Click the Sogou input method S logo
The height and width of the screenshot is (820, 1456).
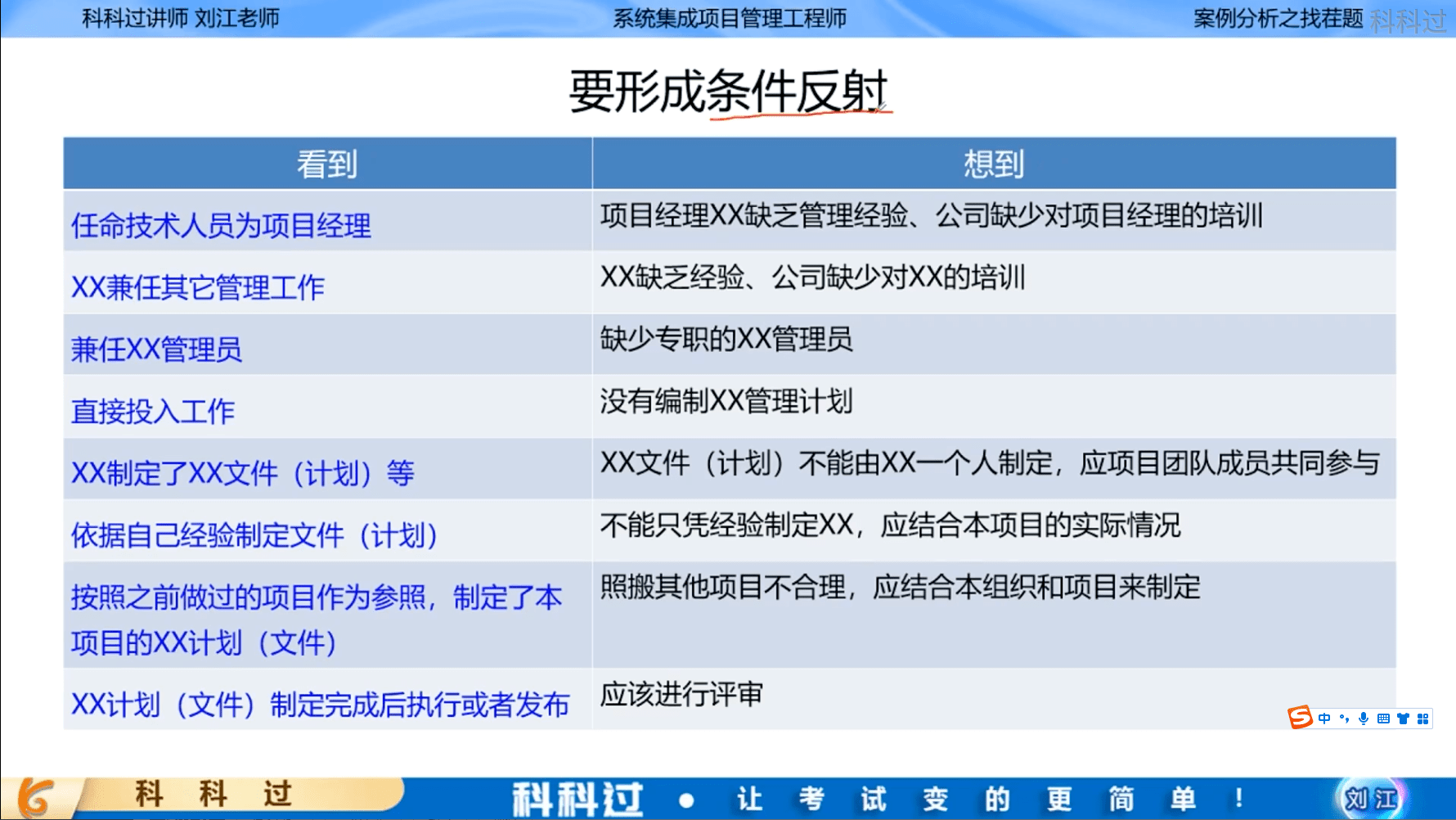[x=1300, y=718]
